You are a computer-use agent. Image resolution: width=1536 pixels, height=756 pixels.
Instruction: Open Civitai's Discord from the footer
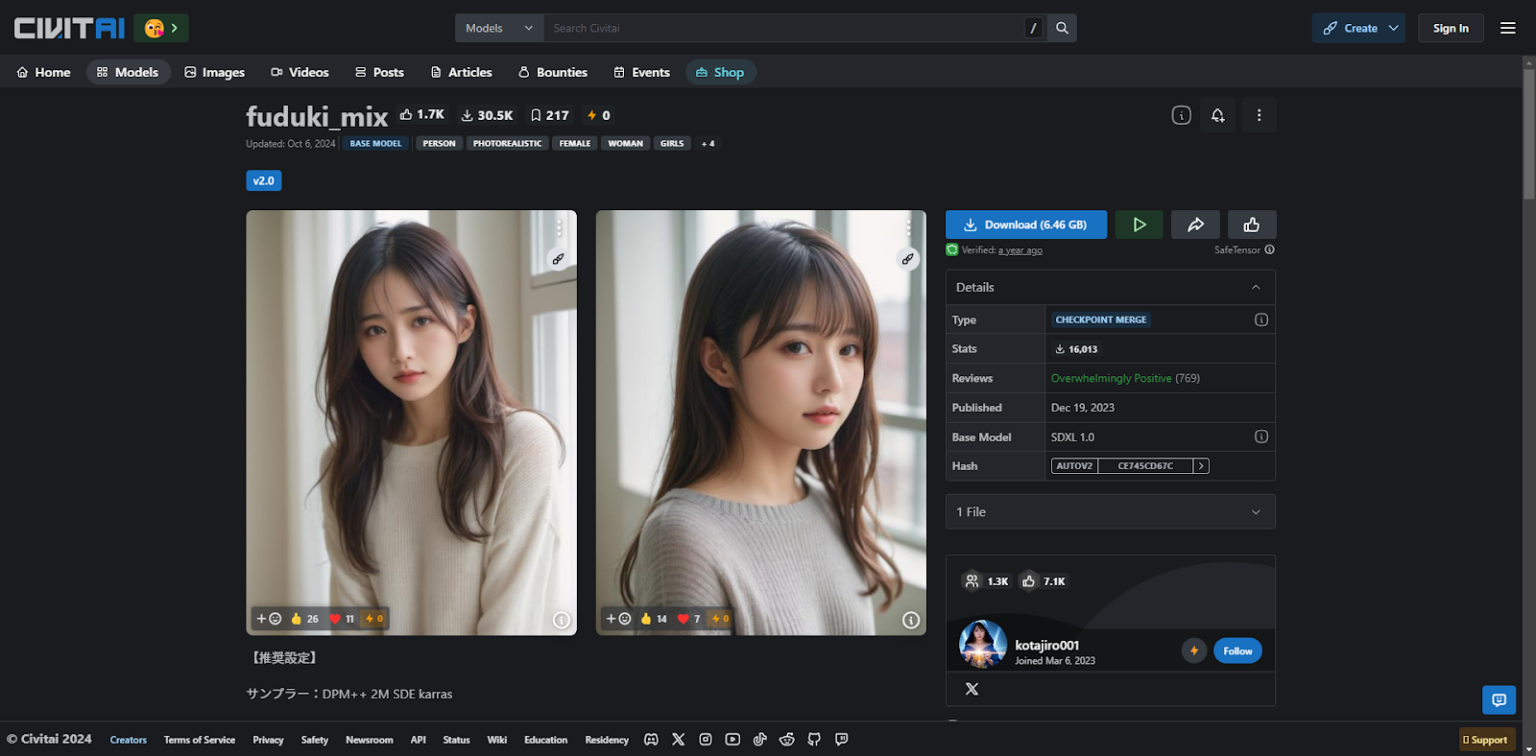651,740
